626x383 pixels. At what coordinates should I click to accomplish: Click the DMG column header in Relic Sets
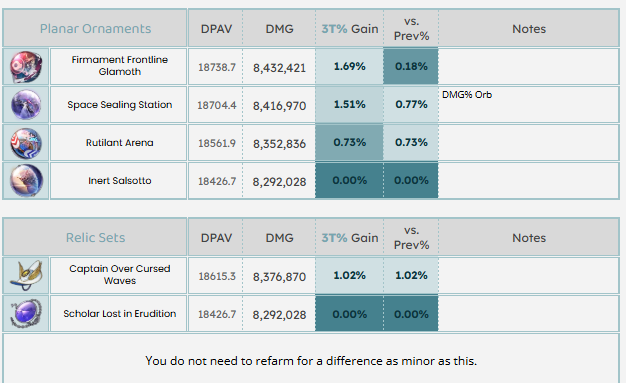pos(279,238)
